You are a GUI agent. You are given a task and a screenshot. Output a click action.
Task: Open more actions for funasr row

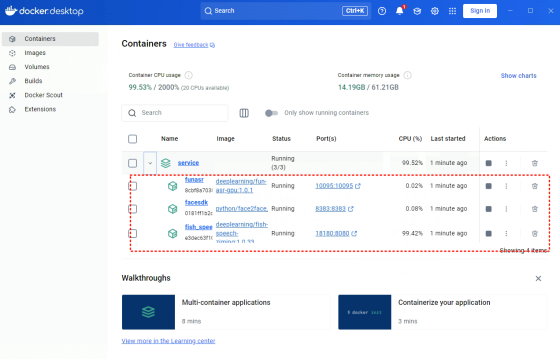coord(506,186)
